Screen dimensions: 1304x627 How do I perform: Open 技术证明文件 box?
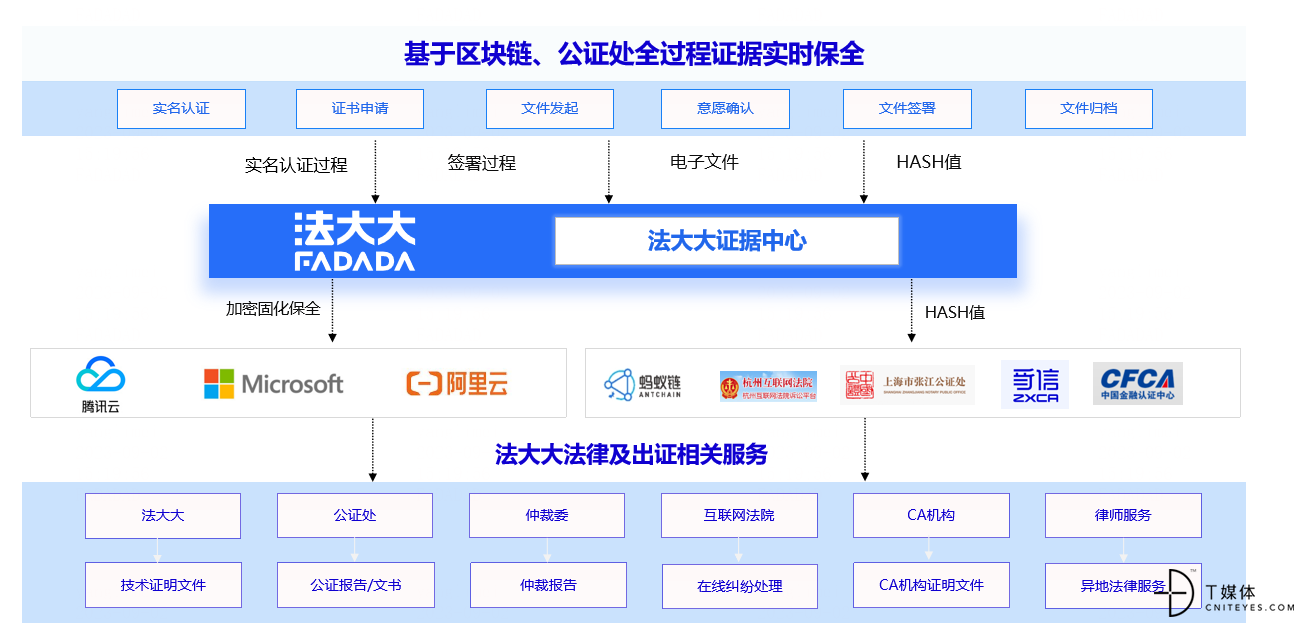(x=163, y=585)
